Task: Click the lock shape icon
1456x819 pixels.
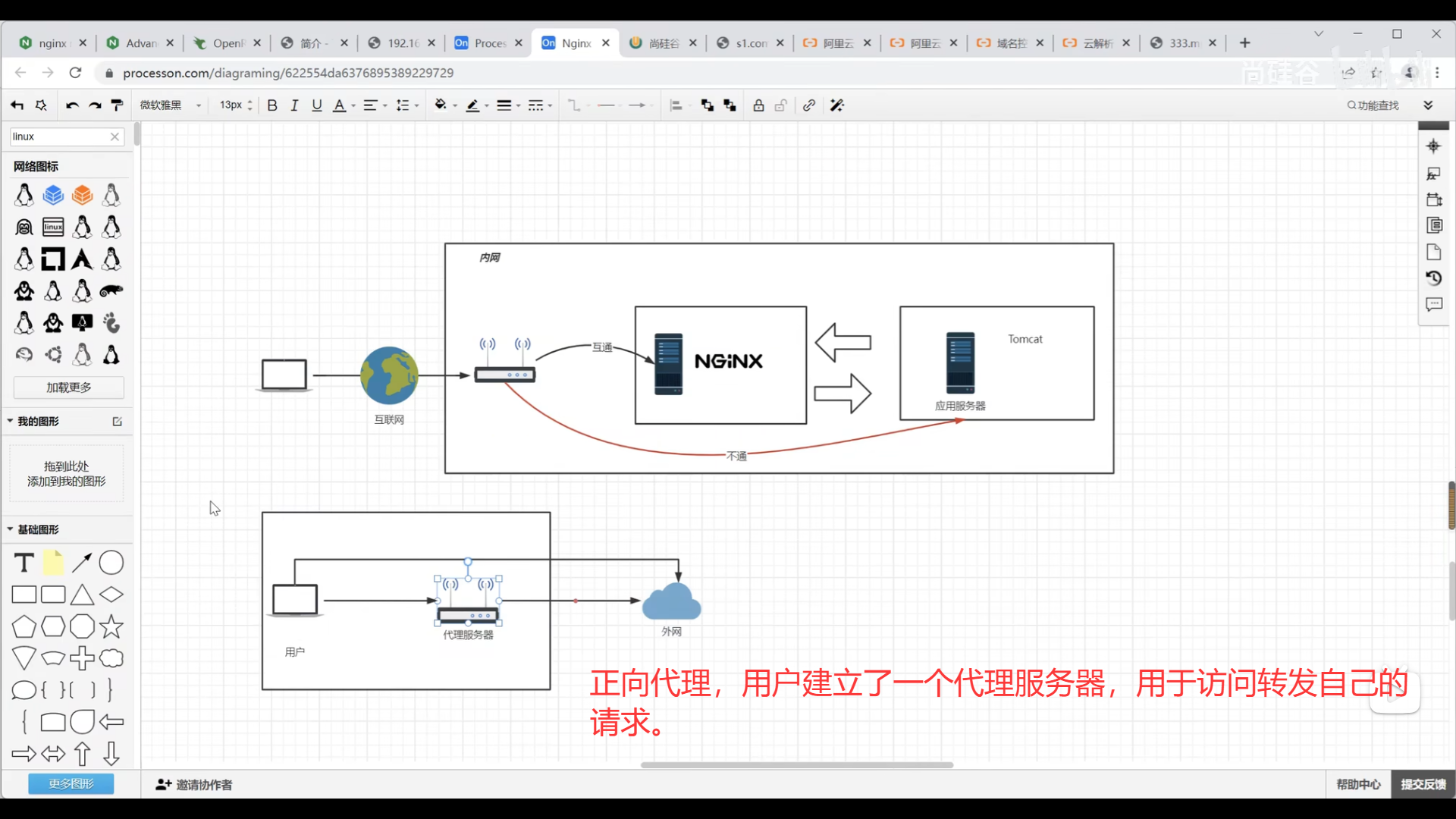Action: [x=758, y=105]
